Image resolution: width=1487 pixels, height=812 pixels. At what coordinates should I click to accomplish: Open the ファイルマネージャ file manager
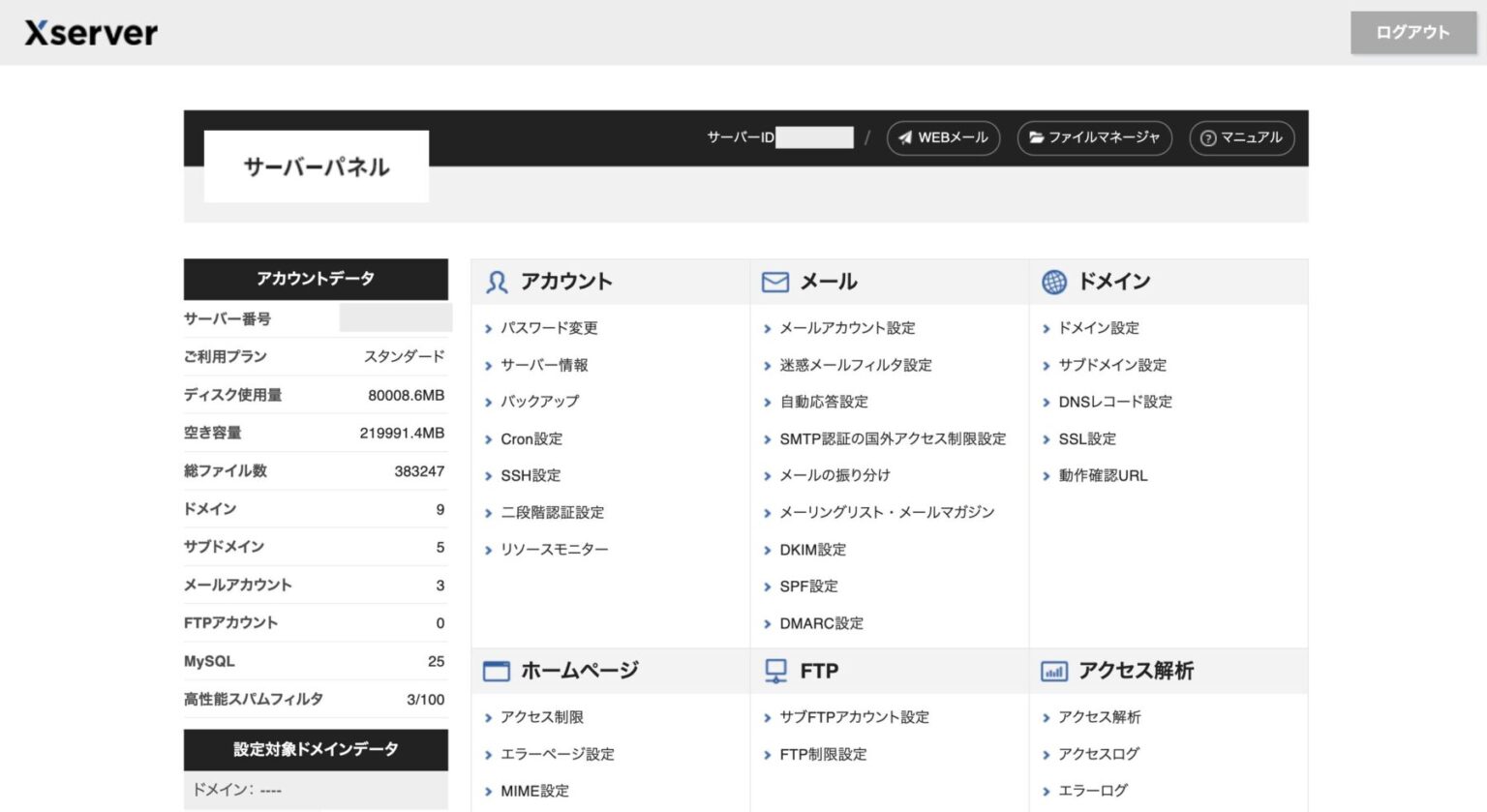click(1094, 137)
